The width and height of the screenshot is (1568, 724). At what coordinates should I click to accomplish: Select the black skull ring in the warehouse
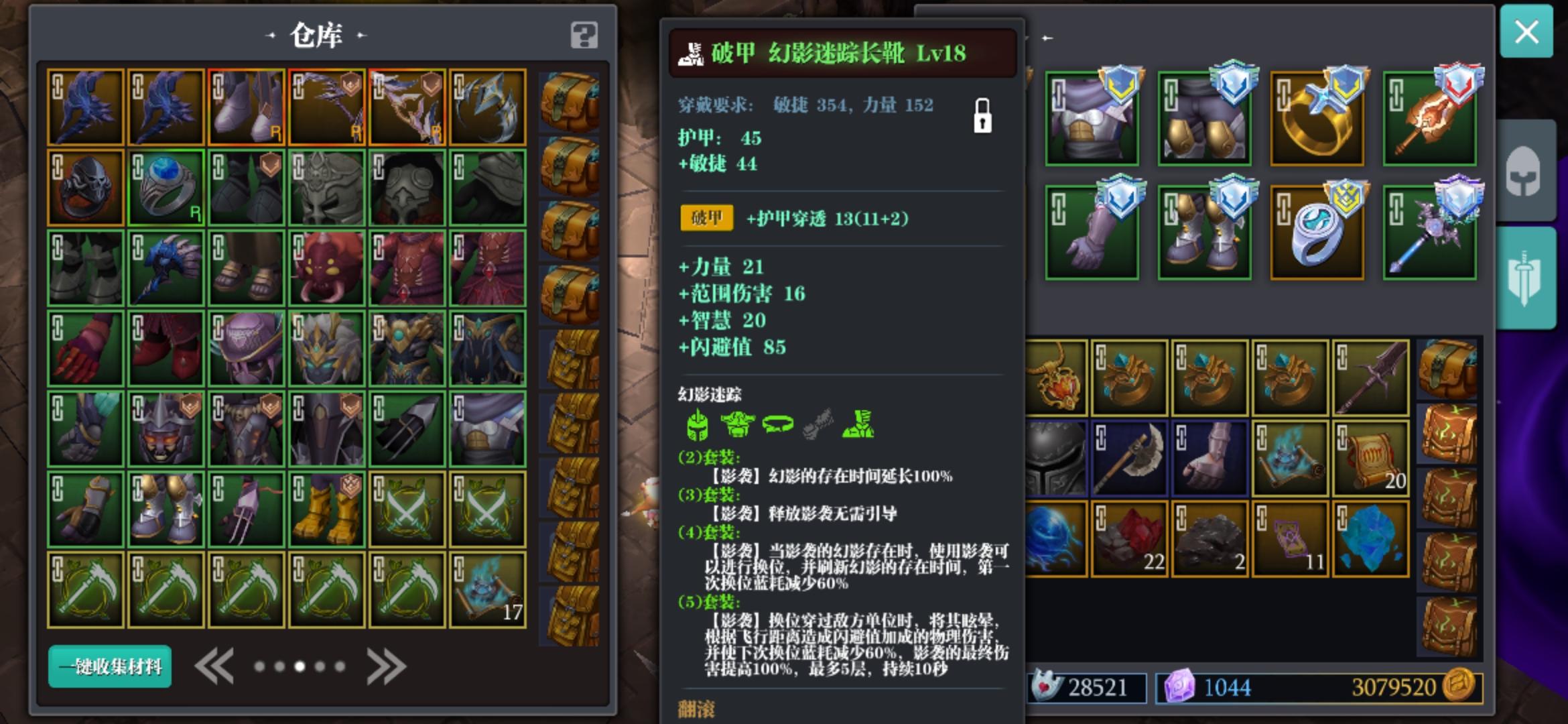click(x=85, y=187)
